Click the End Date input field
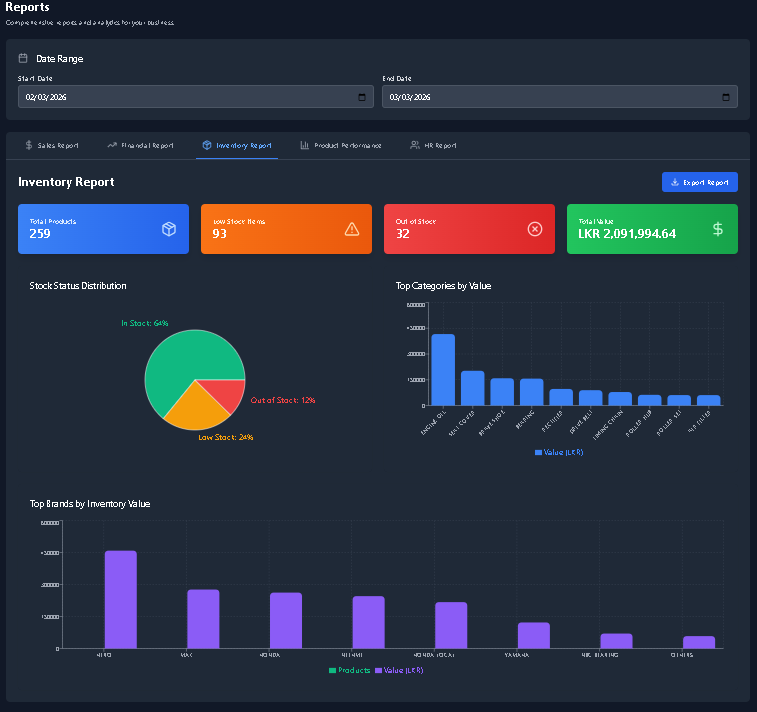Image resolution: width=757 pixels, height=712 pixels. coord(560,97)
